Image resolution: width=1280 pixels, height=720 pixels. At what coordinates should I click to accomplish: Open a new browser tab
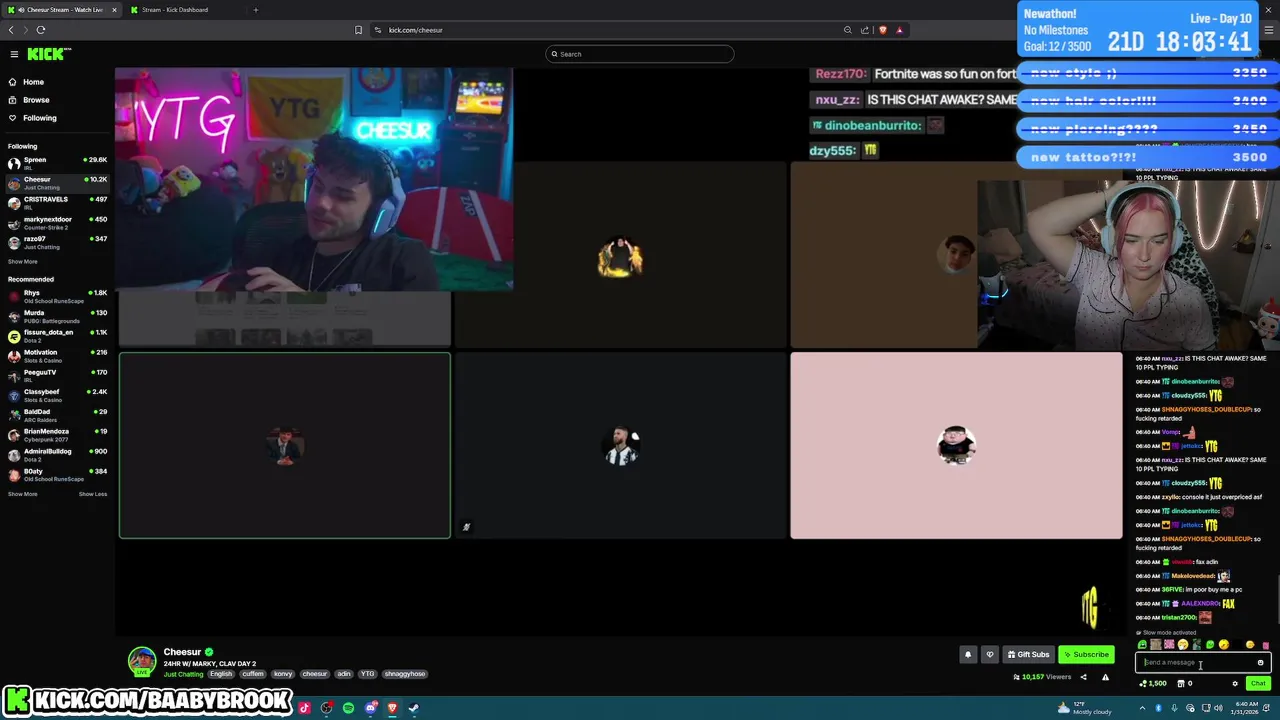(x=255, y=10)
